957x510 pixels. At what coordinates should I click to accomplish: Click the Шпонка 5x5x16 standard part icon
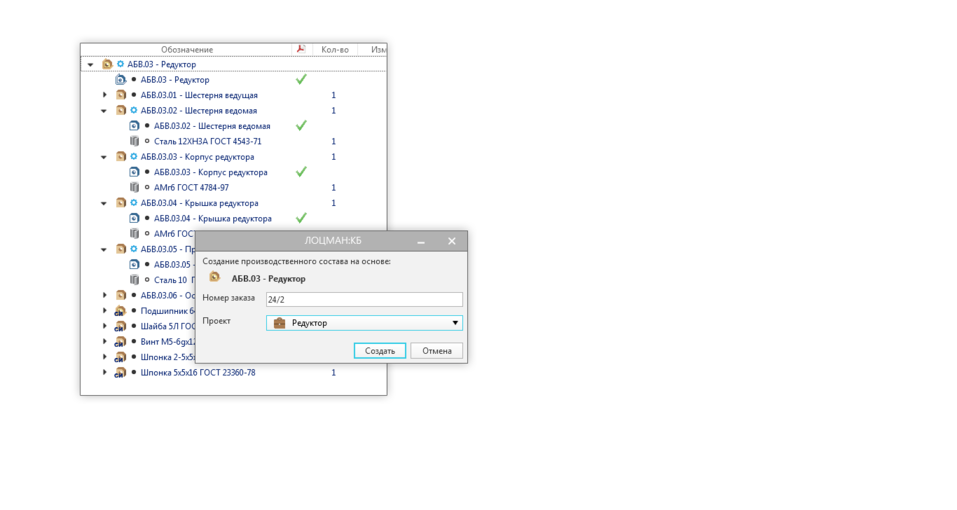click(120, 373)
